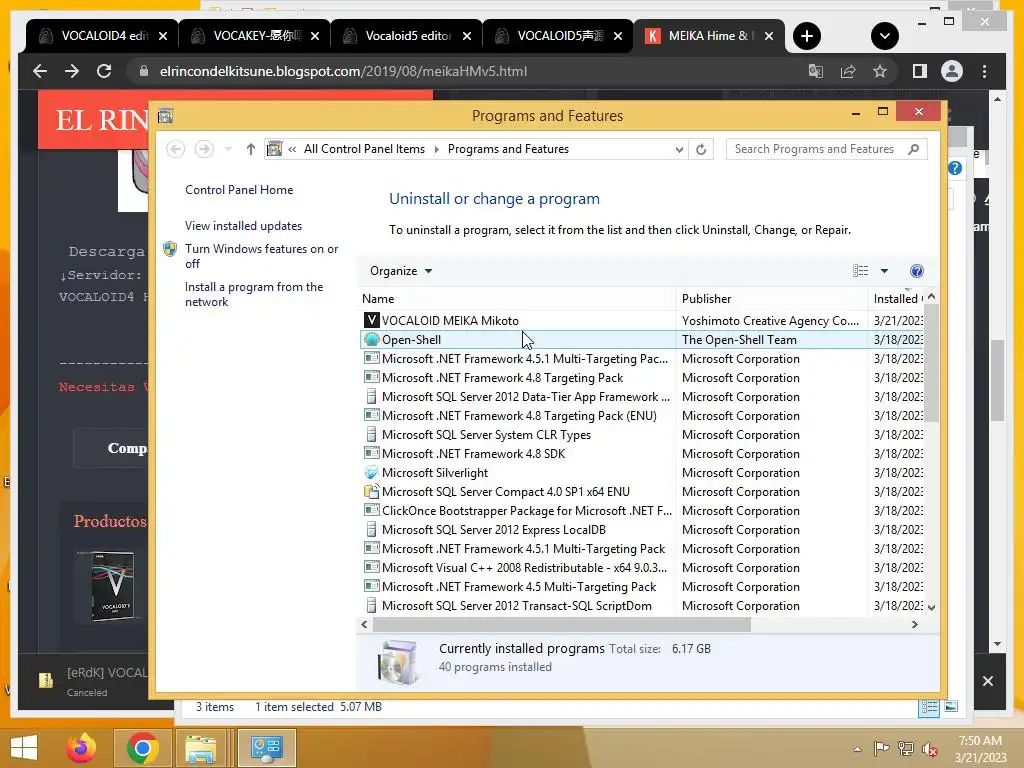This screenshot has height=768, width=1024.
Task: Open recent locations dropdown arrow
Action: 228,149
